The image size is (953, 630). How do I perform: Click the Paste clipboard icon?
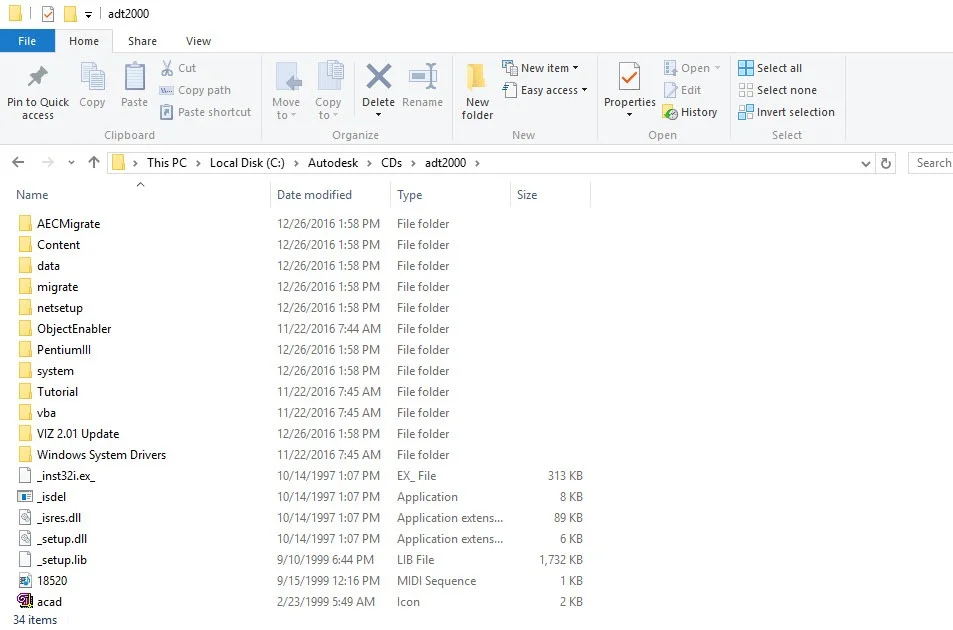(134, 77)
